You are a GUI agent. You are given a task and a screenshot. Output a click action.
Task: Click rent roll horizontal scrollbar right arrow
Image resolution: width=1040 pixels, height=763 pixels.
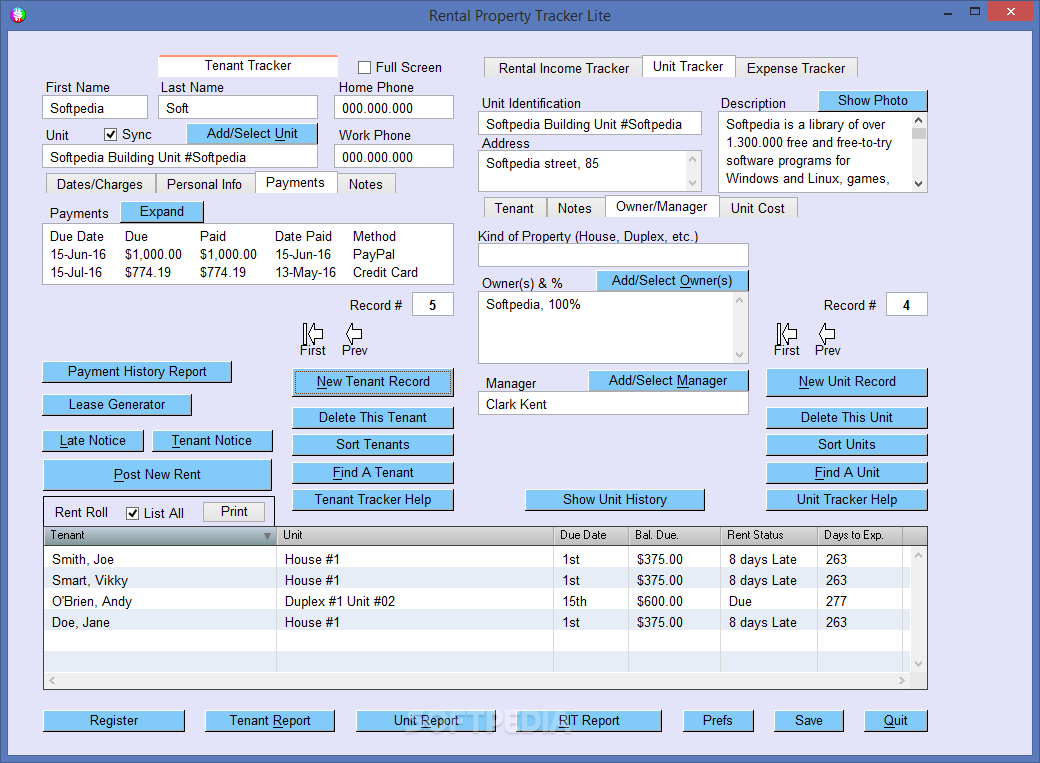tap(901, 680)
